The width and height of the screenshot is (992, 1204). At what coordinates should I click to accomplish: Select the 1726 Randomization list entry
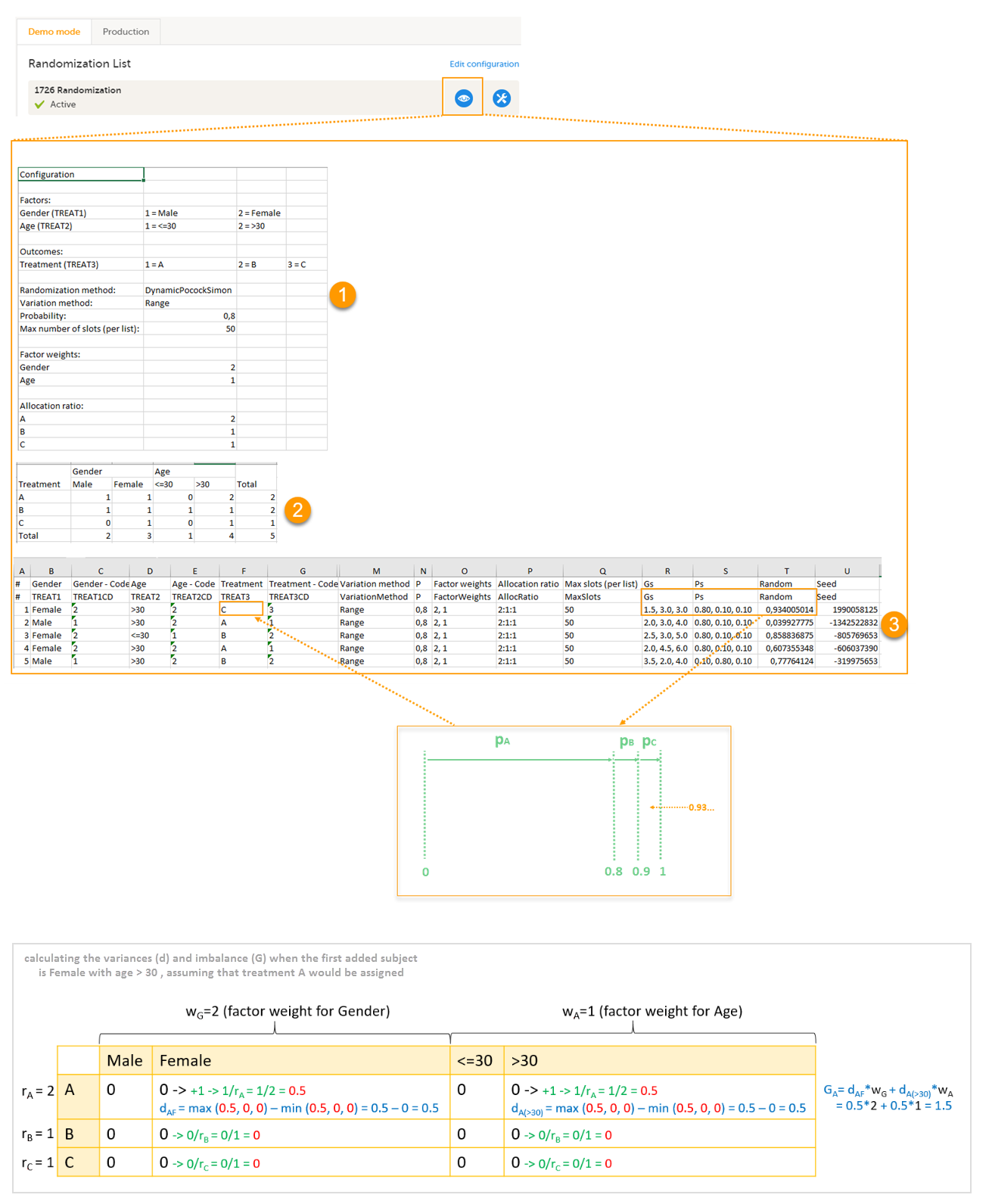tap(77, 90)
